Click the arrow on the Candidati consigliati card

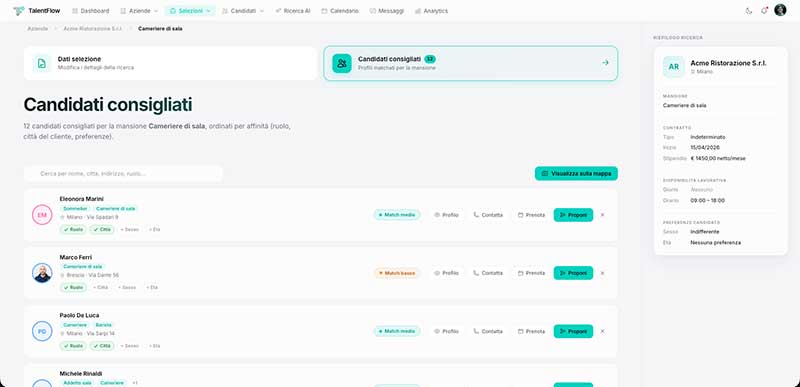[605, 63]
